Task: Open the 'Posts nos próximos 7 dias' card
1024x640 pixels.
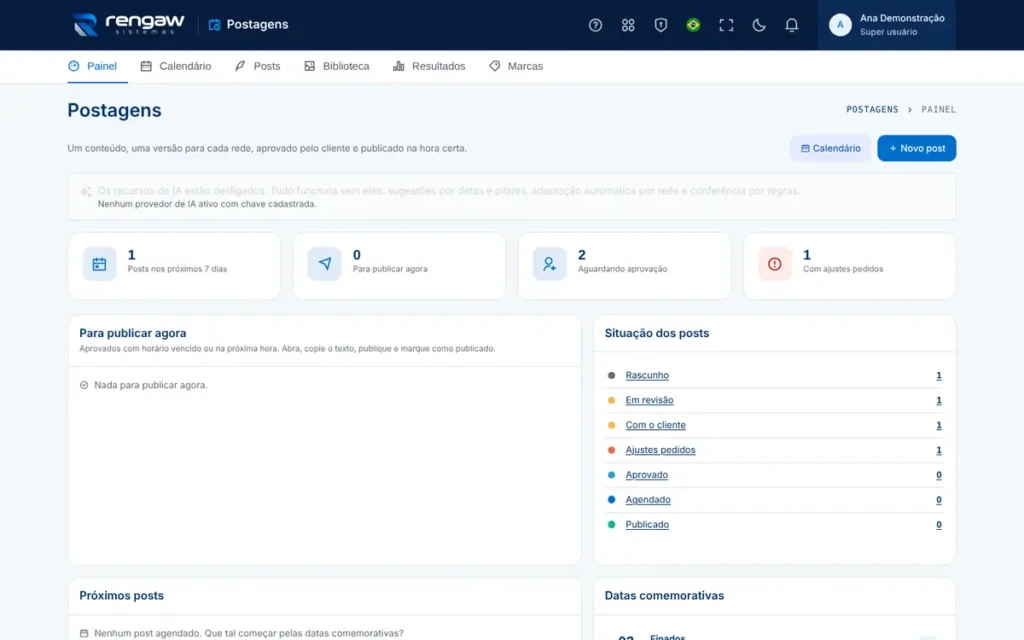Action: (174, 266)
